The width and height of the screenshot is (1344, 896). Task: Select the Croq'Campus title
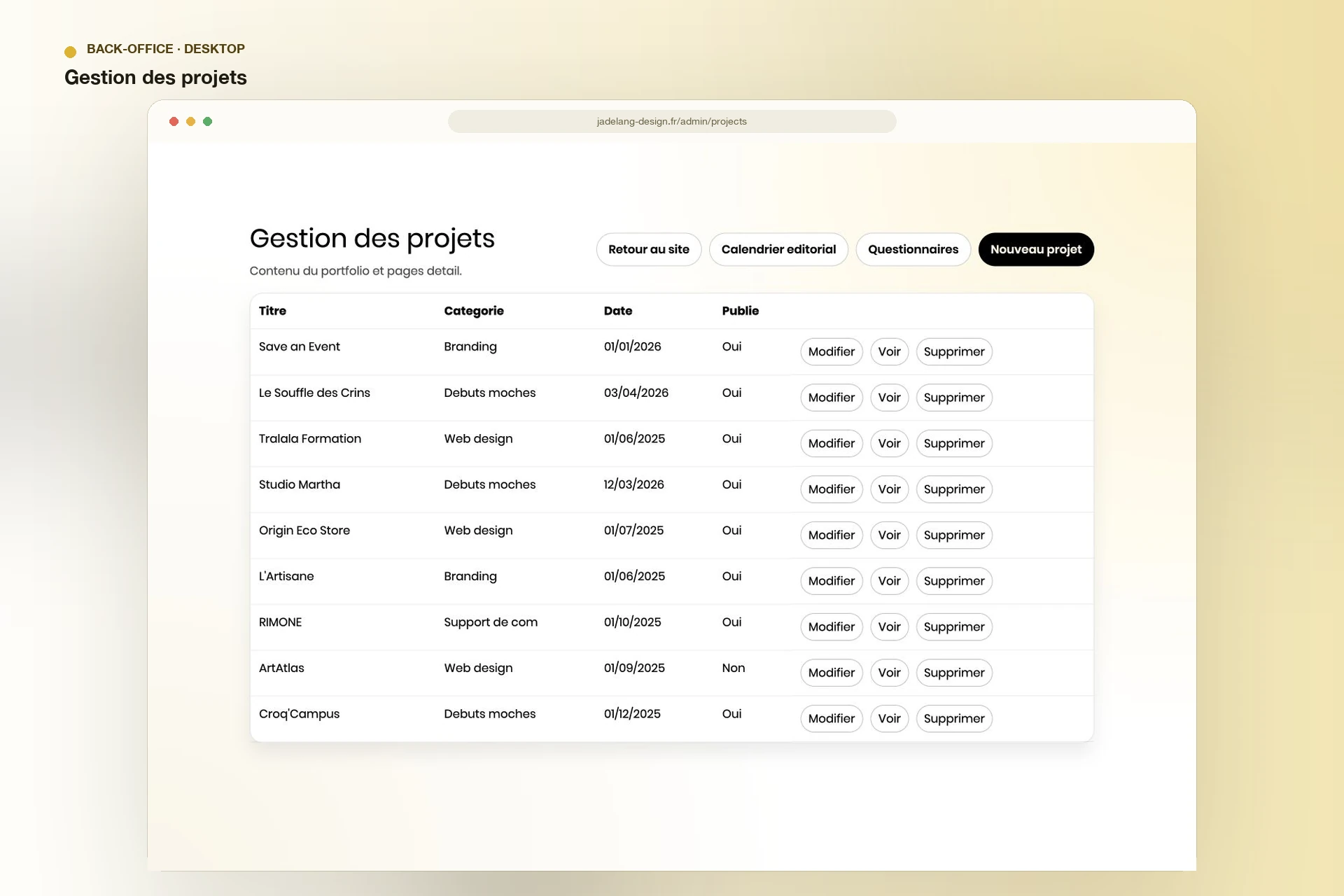pyautogui.click(x=299, y=714)
